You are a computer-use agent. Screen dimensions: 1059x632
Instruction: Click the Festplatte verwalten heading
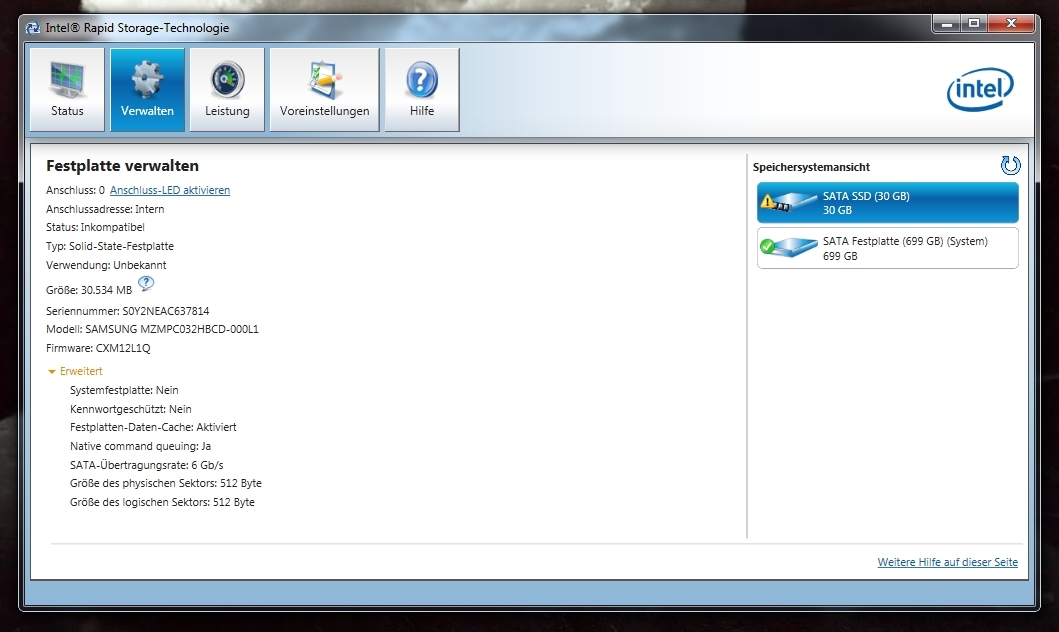point(122,165)
